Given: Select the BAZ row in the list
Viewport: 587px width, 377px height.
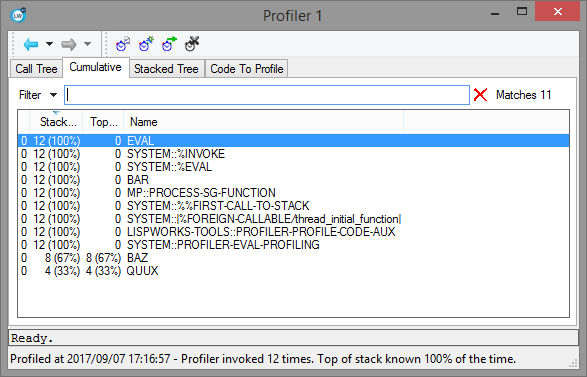Looking at the screenshot, I should tap(294, 258).
